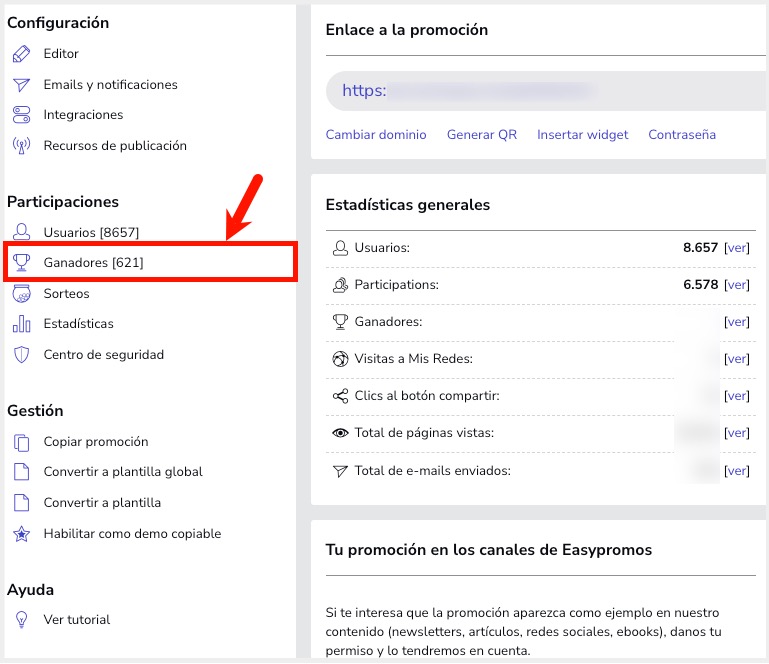
Task: Click [ver] next to Clics al botón compartir
Action: click(737, 396)
